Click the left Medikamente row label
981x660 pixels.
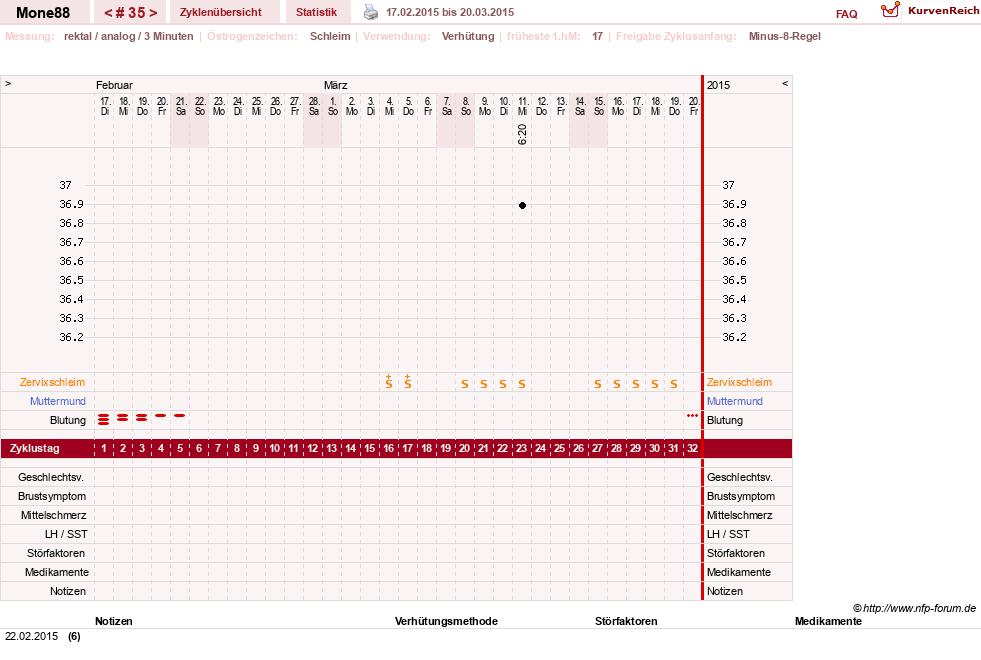[x=56, y=572]
